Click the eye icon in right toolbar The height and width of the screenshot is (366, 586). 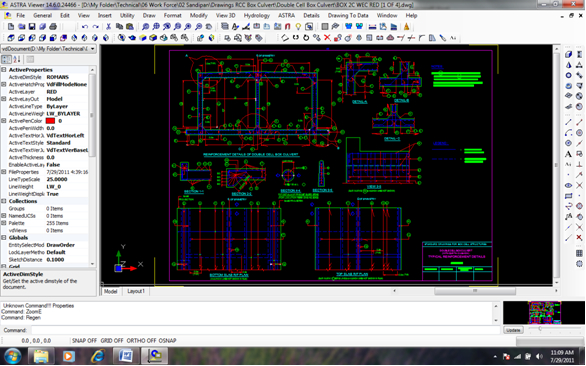568,185
